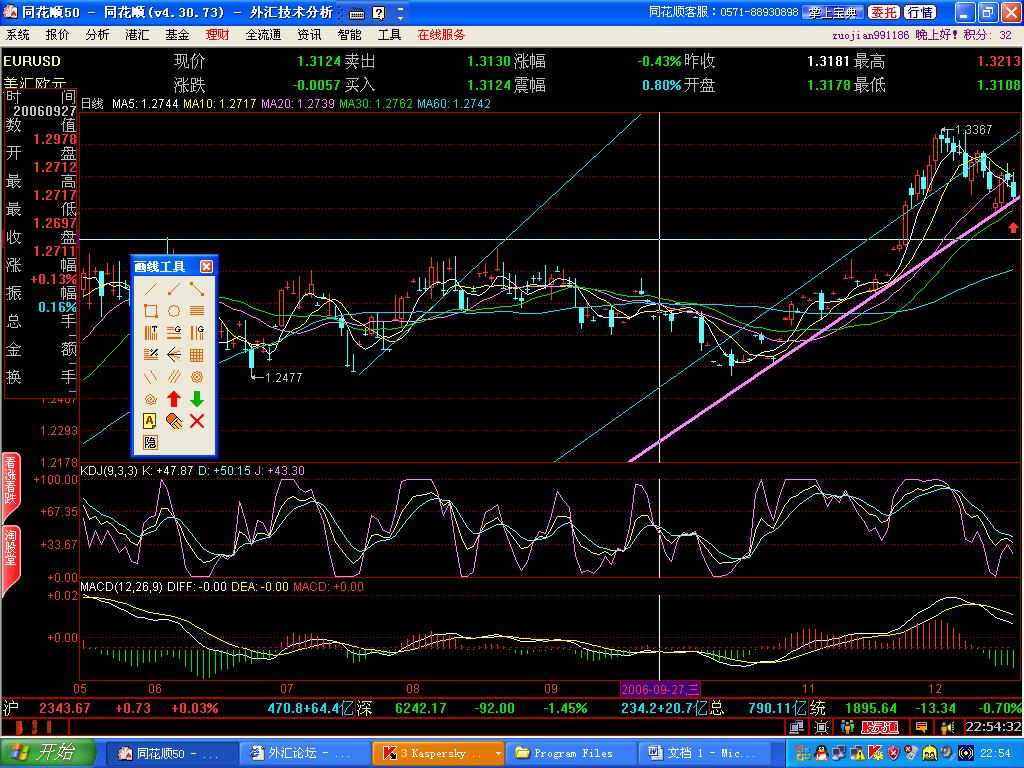Viewport: 1024px width, 768px height.
Task: Select the yellow A text annotation tool
Action: 151,421
